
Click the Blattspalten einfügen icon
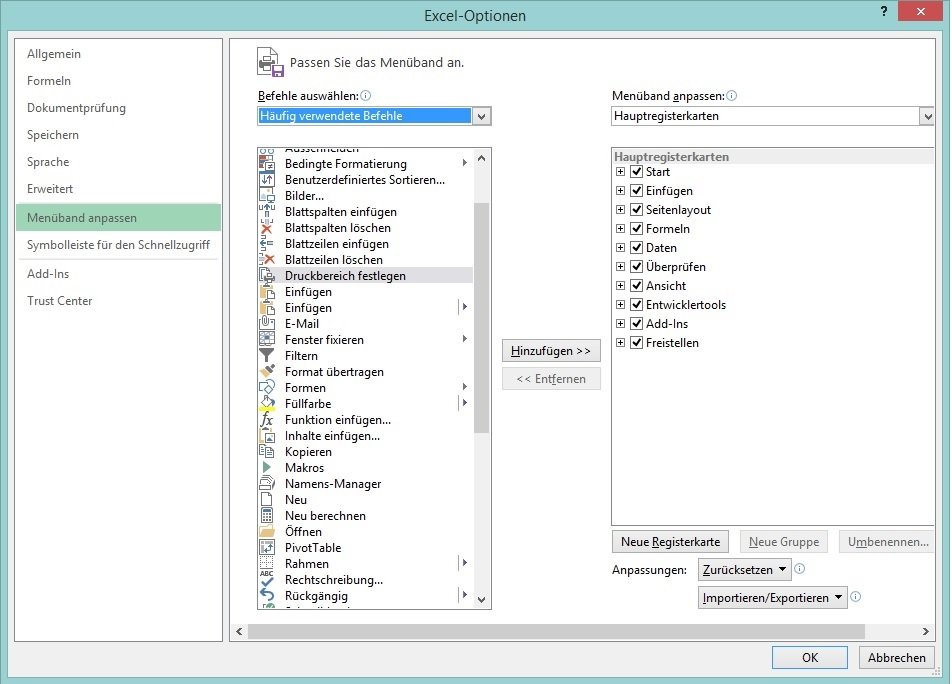(x=267, y=212)
